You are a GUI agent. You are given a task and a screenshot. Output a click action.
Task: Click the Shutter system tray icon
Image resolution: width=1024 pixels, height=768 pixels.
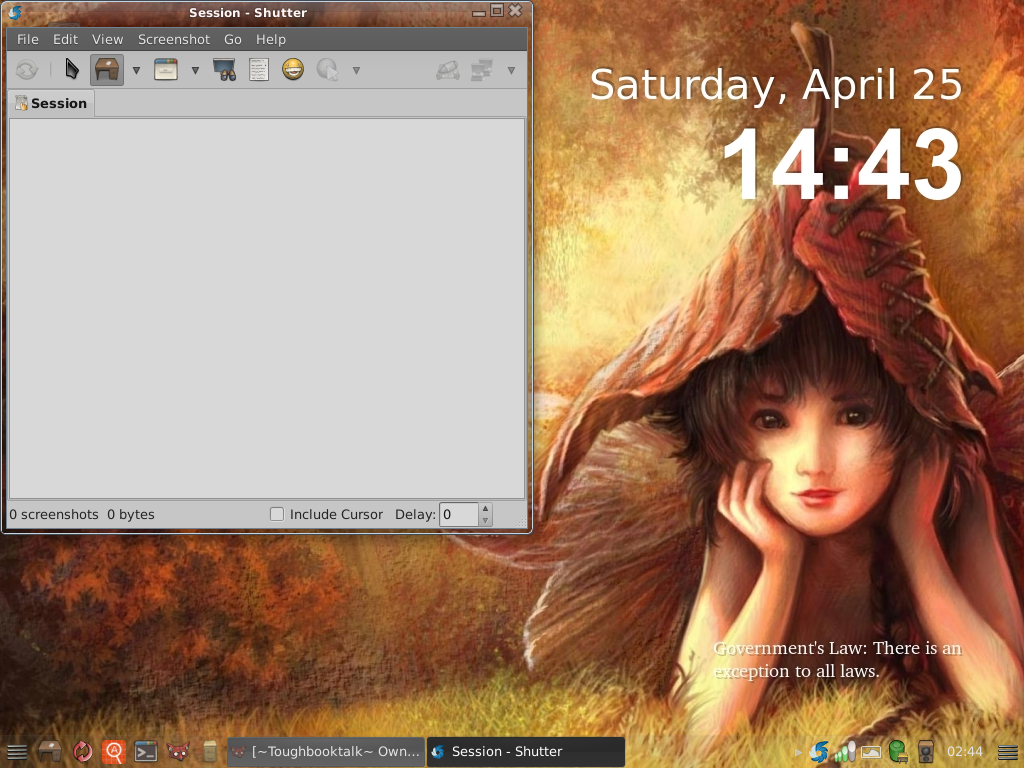pos(818,752)
